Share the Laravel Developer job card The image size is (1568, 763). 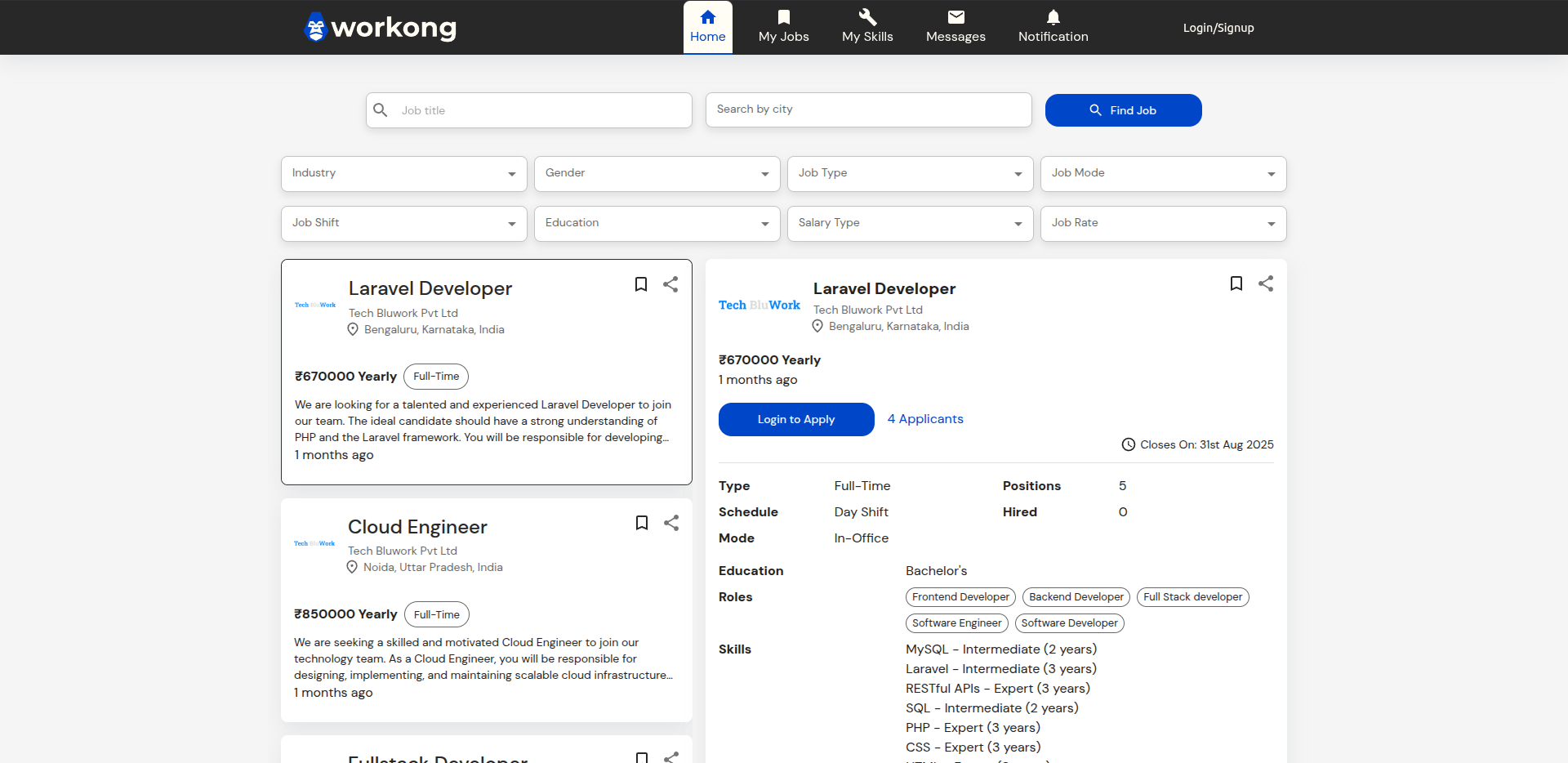click(x=670, y=284)
